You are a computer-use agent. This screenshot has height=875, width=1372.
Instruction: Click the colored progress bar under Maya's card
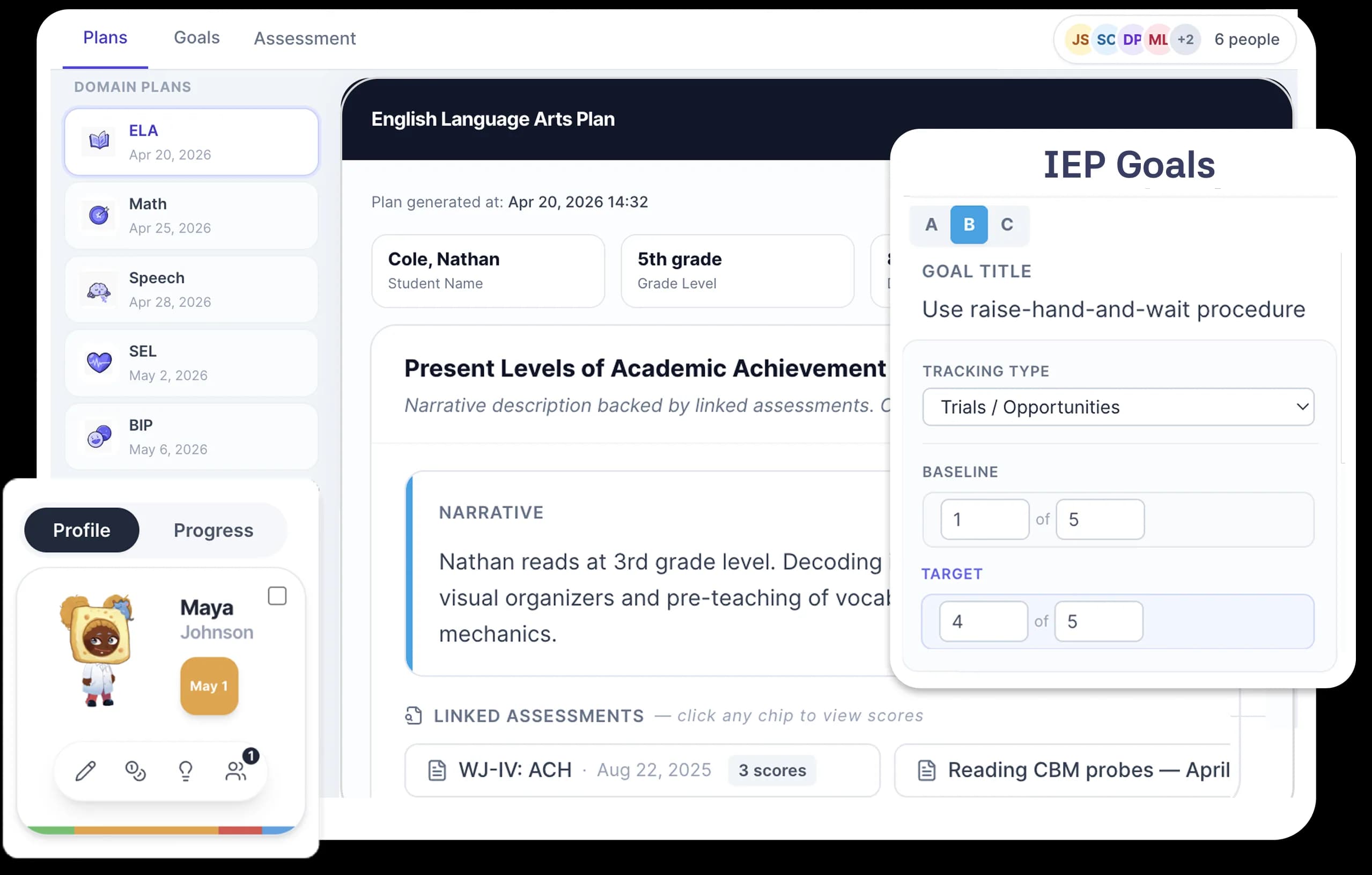tap(161, 830)
